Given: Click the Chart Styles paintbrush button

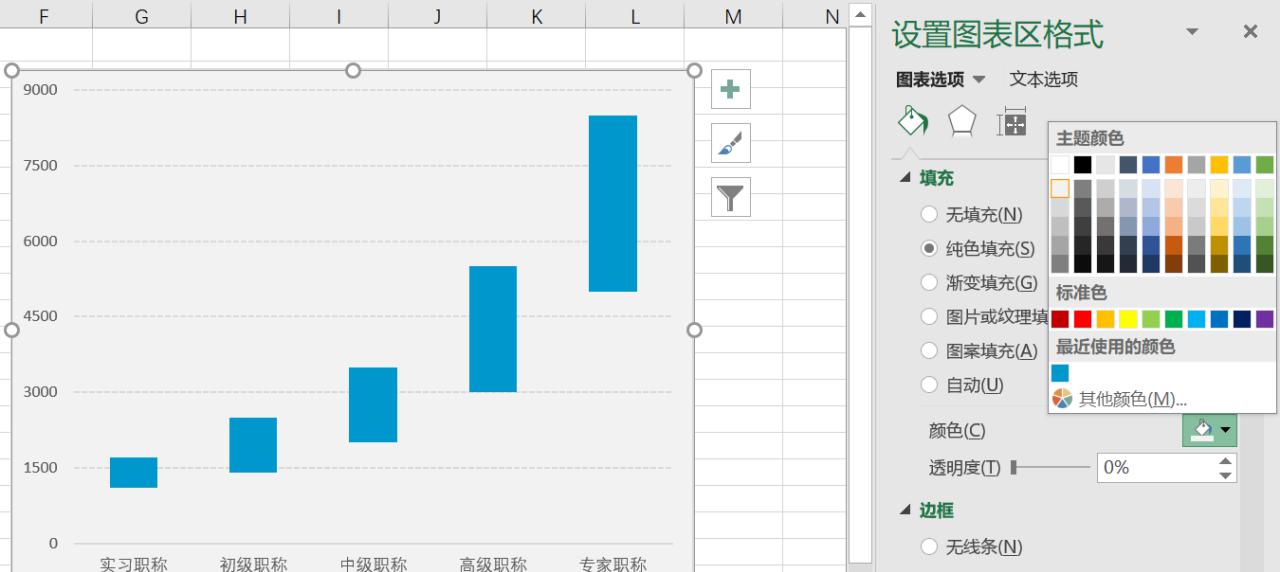Looking at the screenshot, I should pos(731,144).
